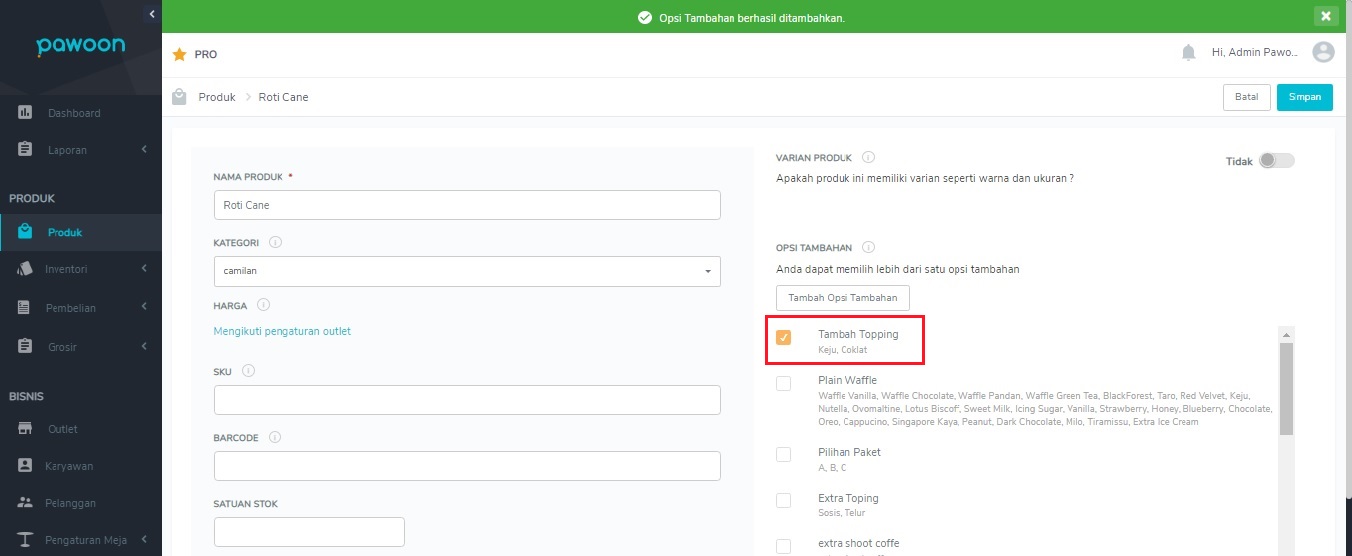1352x556 pixels.
Task: Click the Kategori info icon
Action: click(276, 242)
